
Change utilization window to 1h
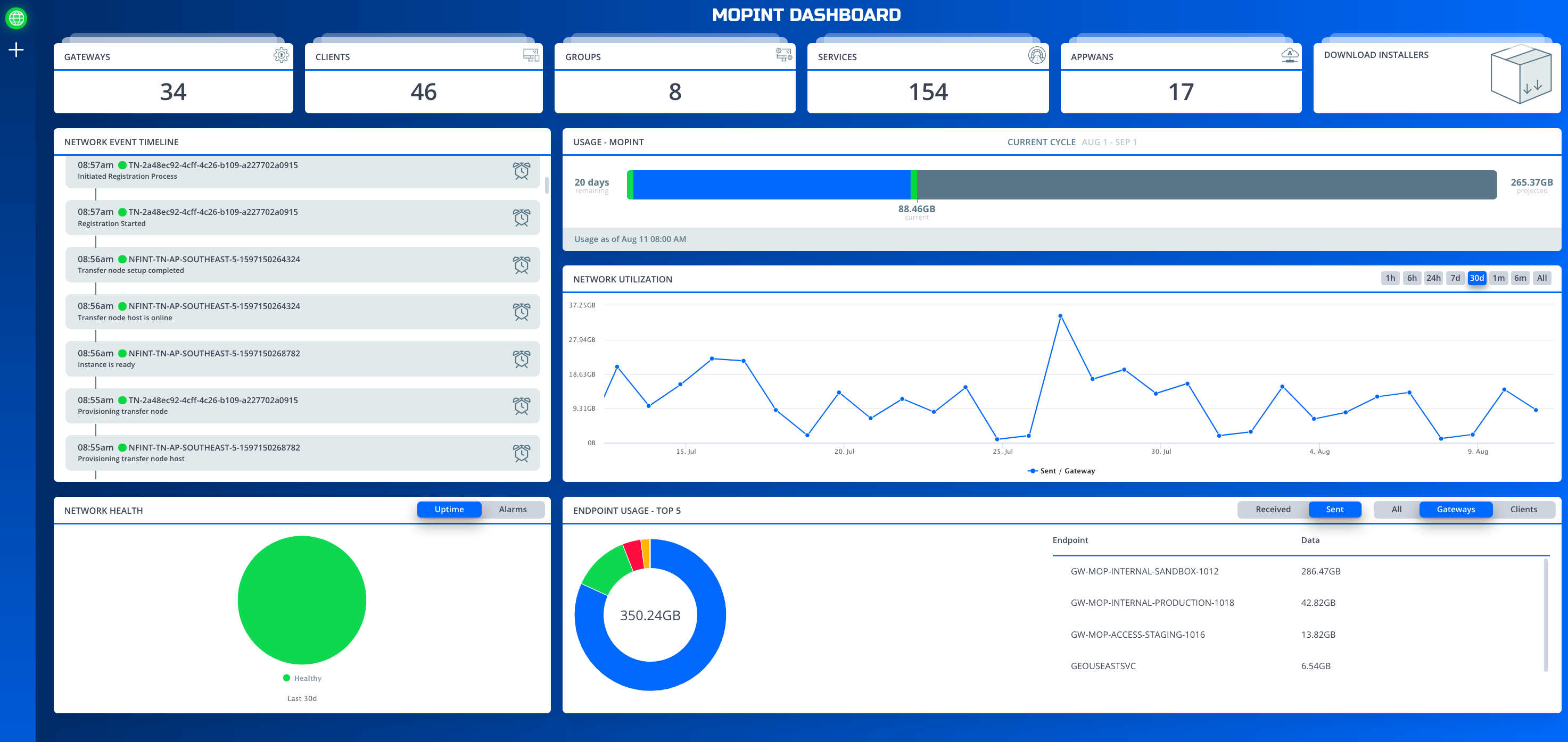tap(1390, 278)
